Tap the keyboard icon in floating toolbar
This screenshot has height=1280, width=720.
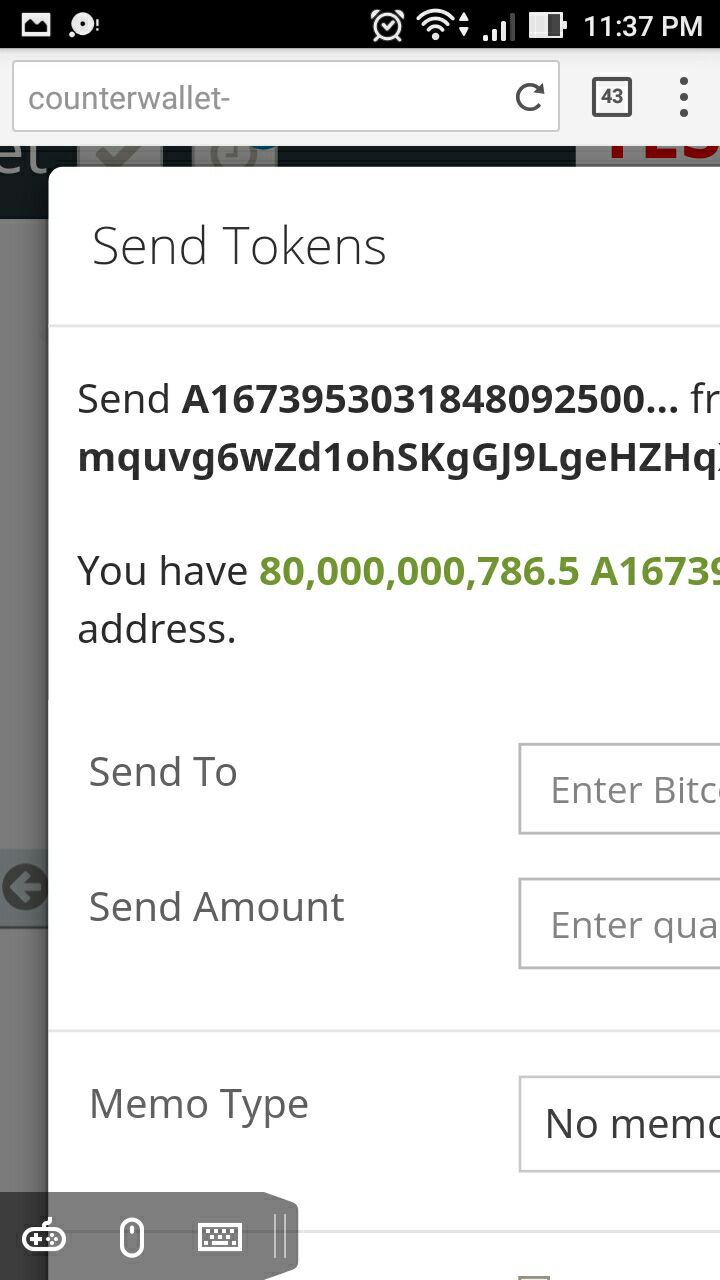point(220,1238)
